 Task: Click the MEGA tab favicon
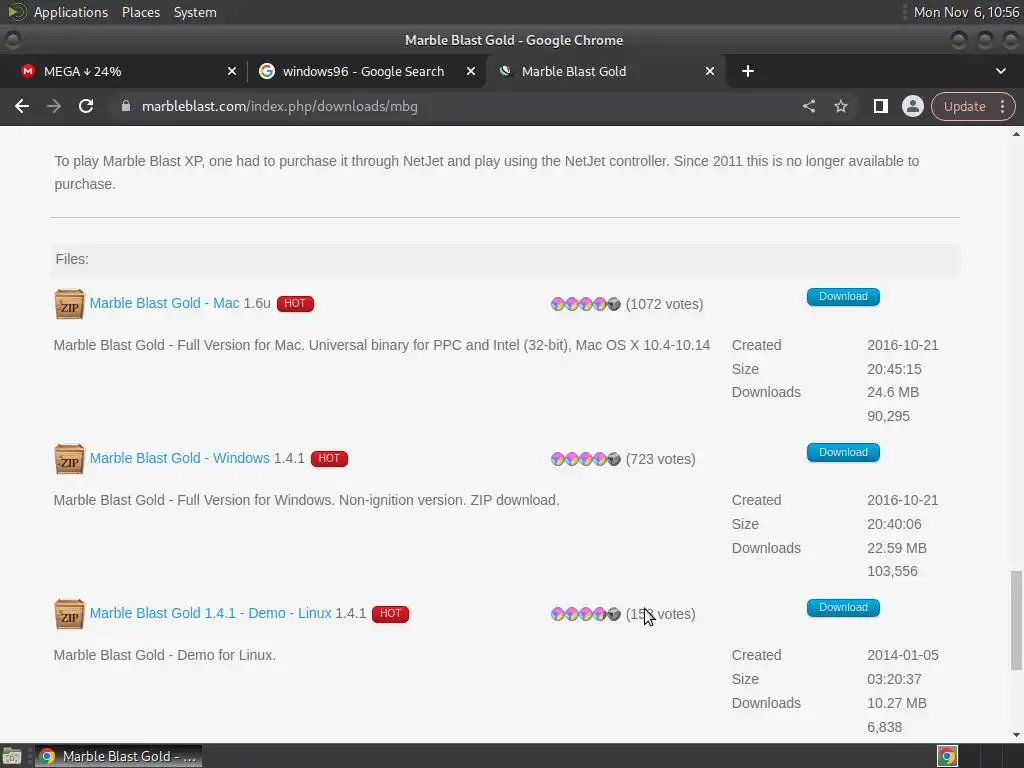coord(27,71)
